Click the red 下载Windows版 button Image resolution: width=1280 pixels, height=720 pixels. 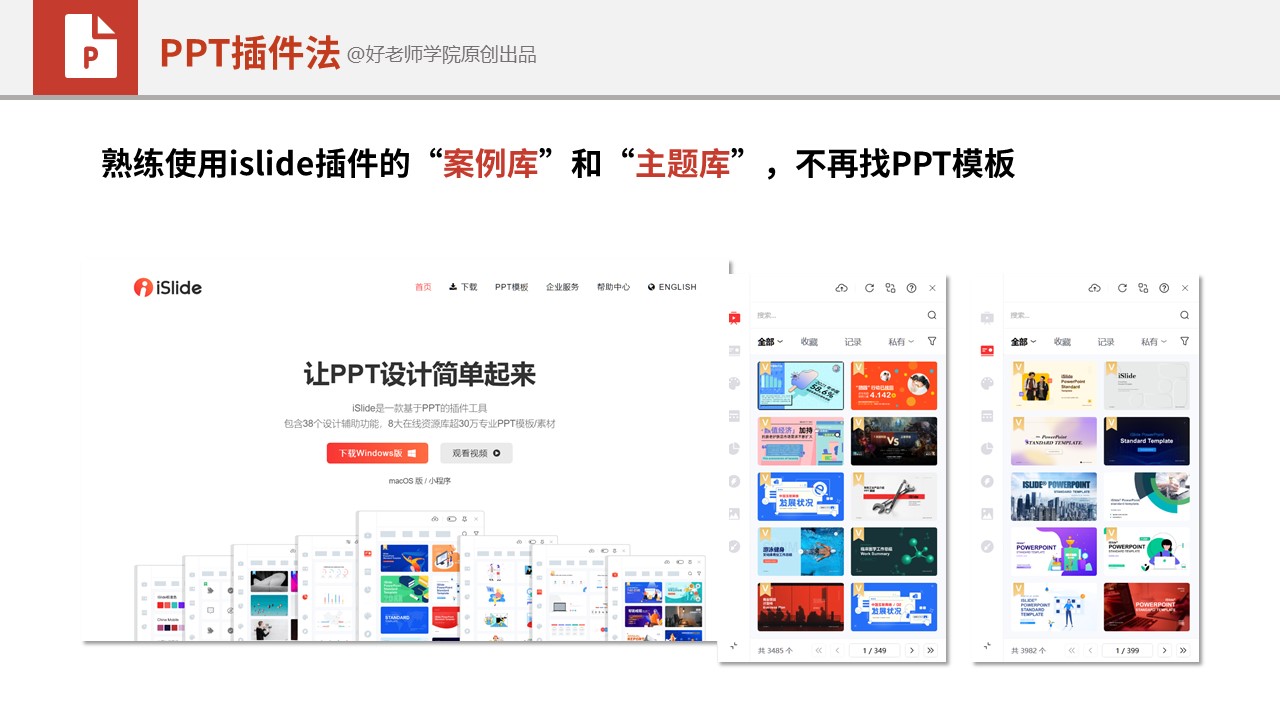point(377,453)
